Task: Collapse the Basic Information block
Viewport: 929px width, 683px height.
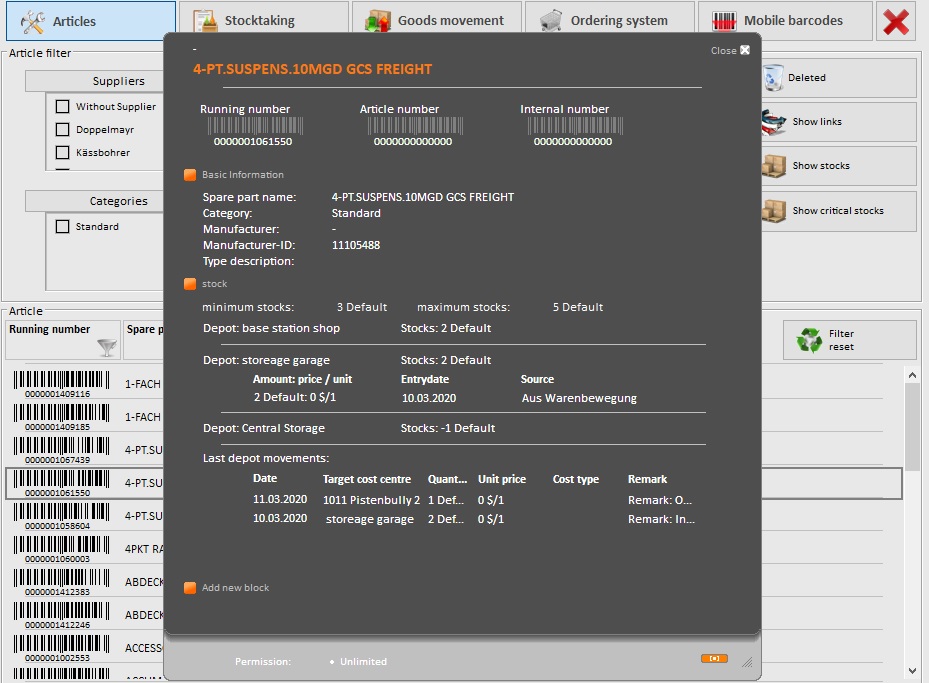Action: (190, 175)
